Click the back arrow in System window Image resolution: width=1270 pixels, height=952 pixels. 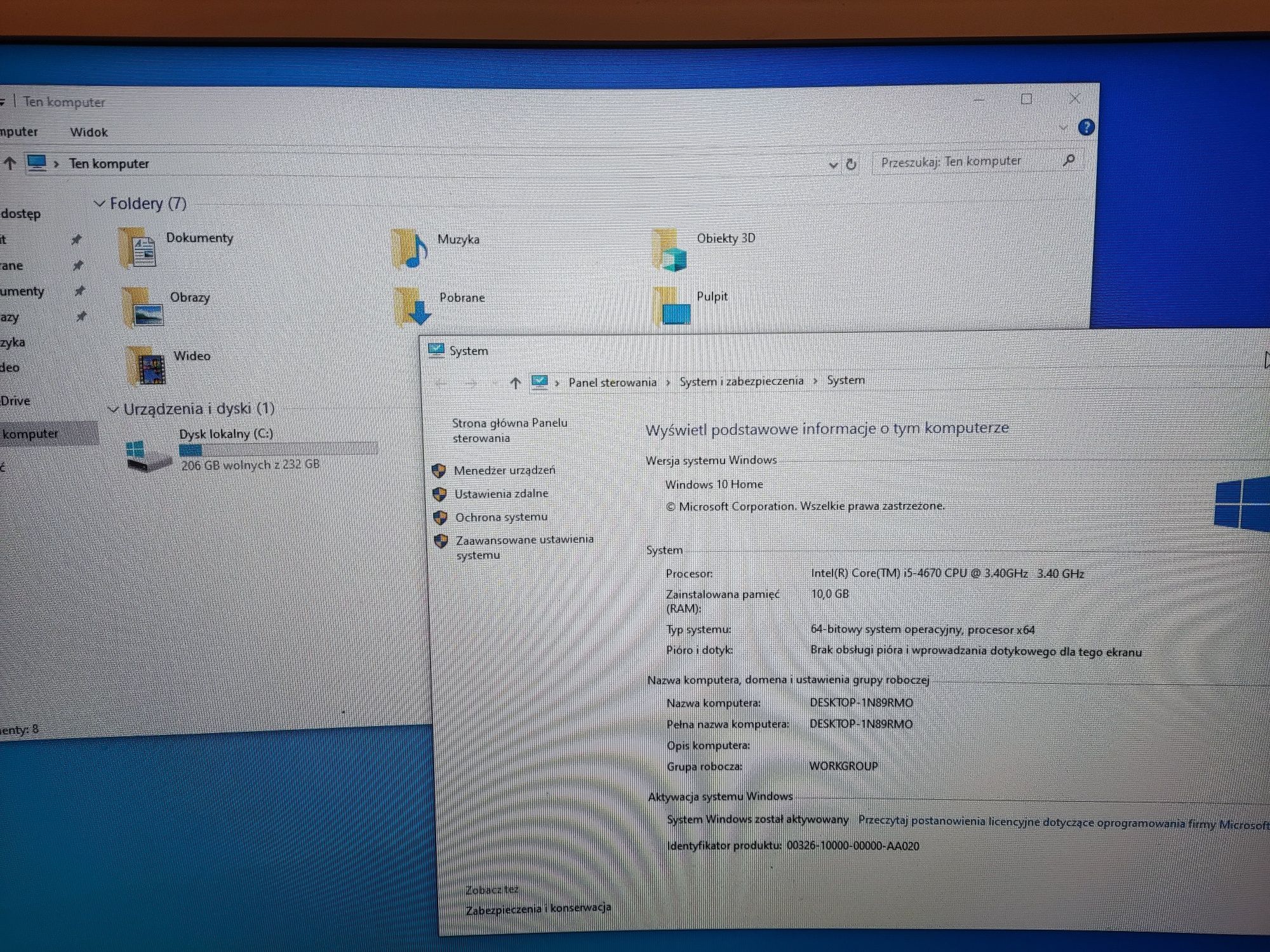tap(441, 383)
